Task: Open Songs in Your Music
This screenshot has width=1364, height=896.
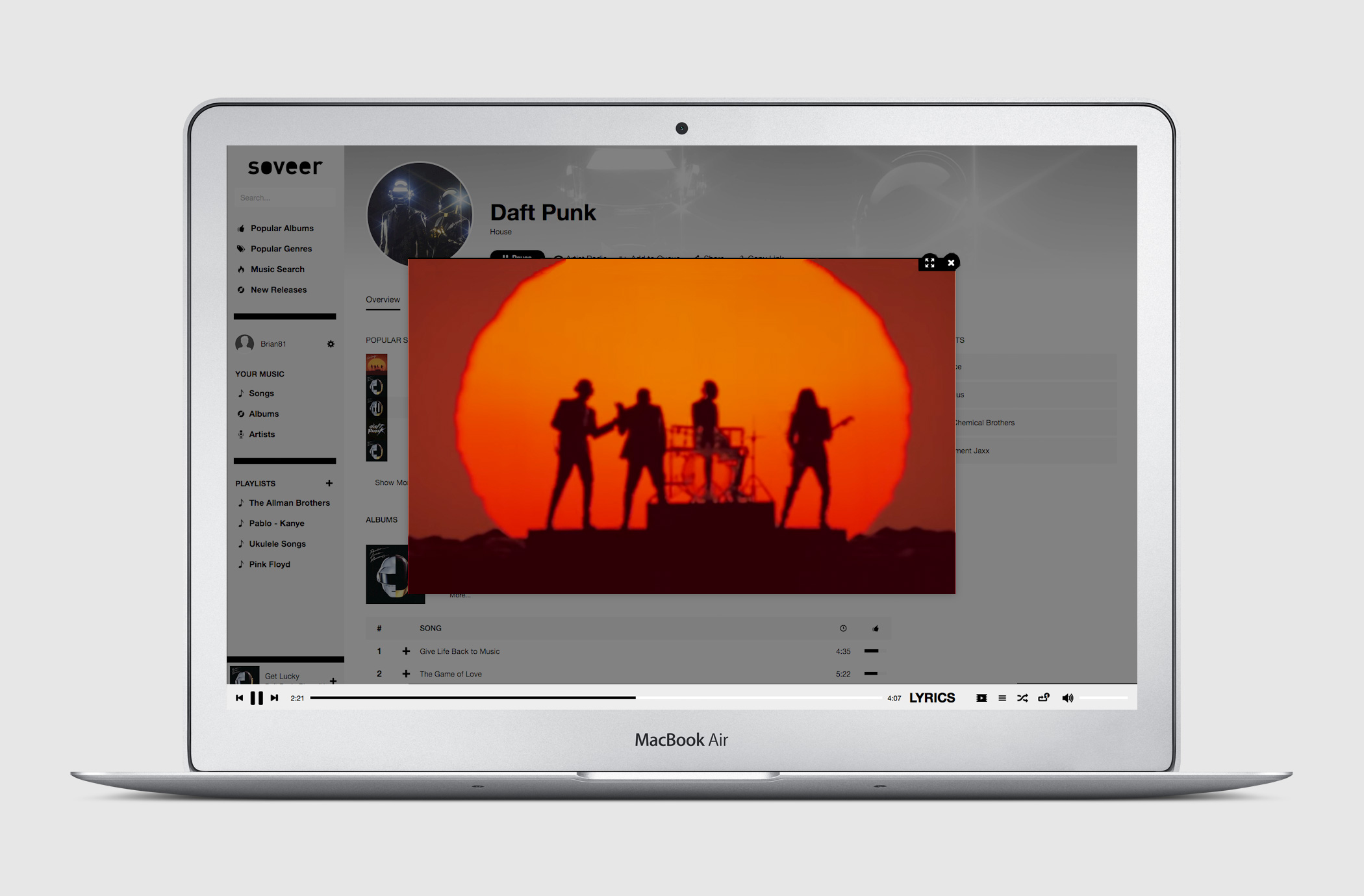Action: [261, 393]
